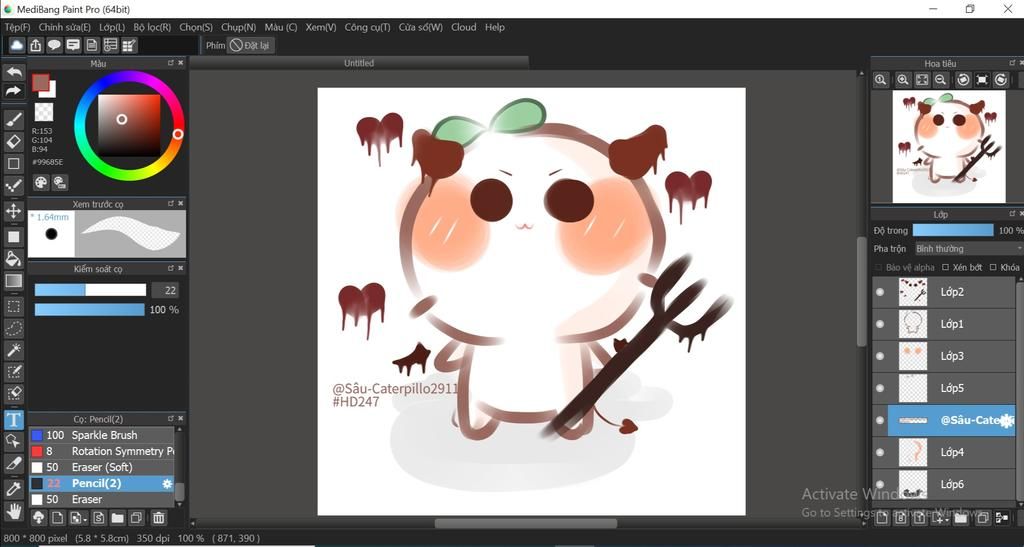Image resolution: width=1024 pixels, height=547 pixels.
Task: Hide layer Lớp3 visibility dot
Action: (880, 356)
